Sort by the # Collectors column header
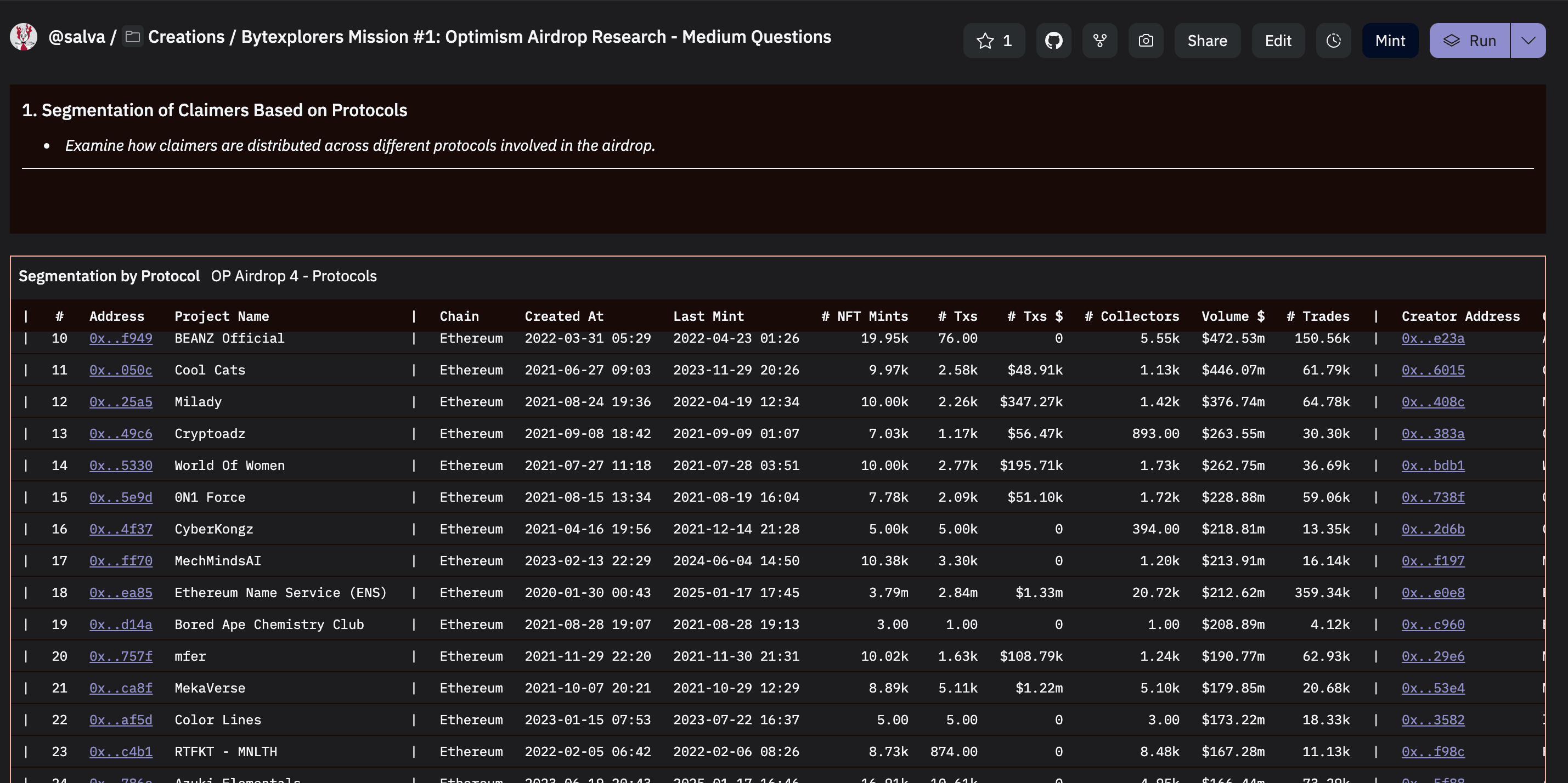Screen dimensions: 1568x783 click(1132, 316)
